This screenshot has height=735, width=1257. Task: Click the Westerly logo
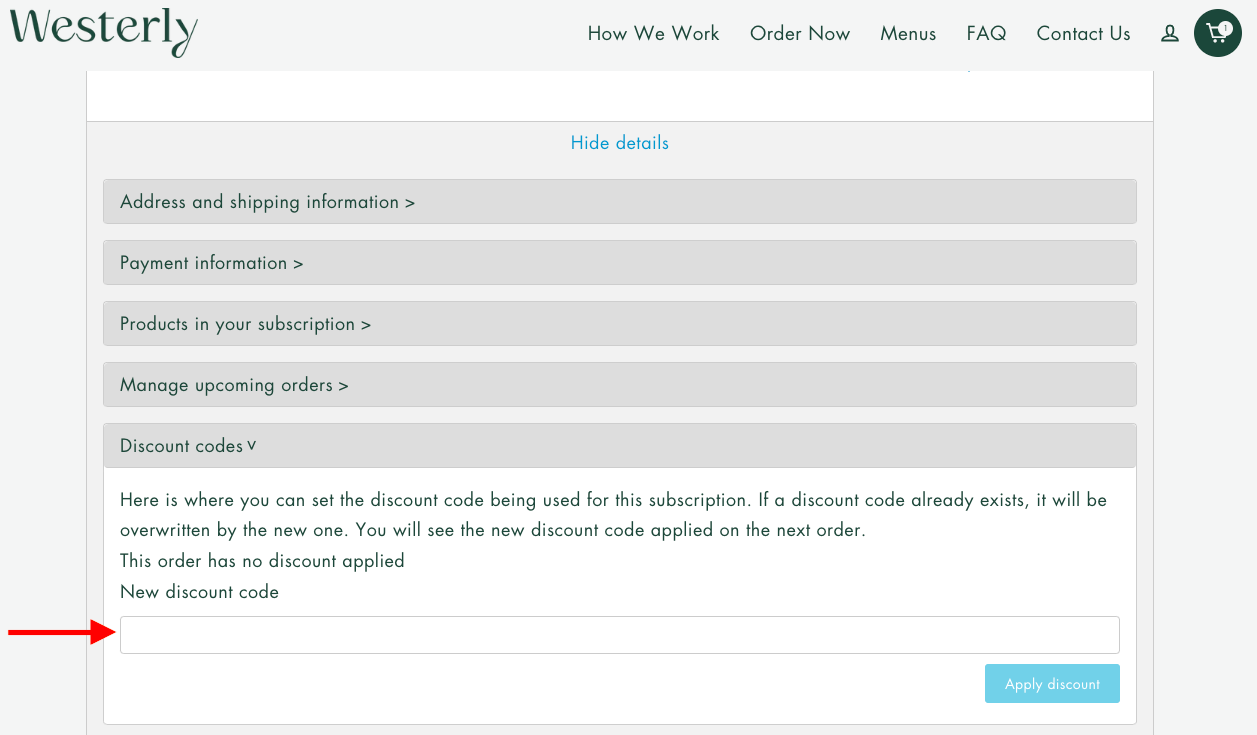point(102,32)
